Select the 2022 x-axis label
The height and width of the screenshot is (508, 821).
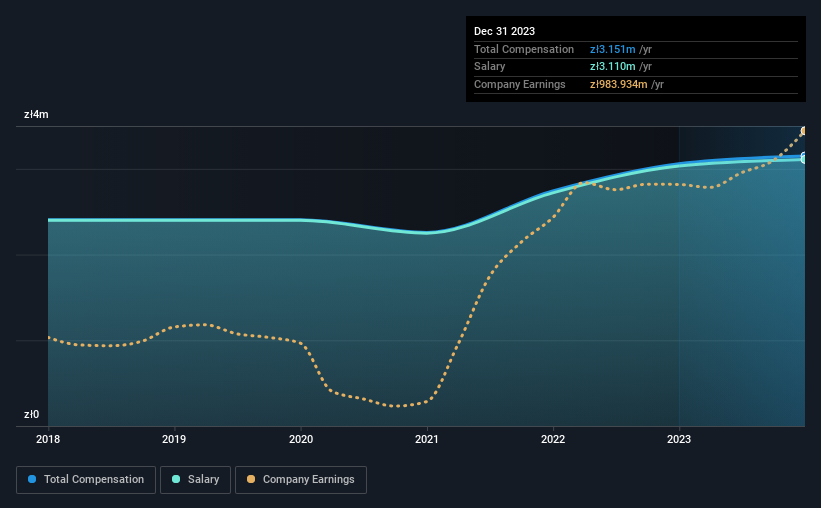553,439
